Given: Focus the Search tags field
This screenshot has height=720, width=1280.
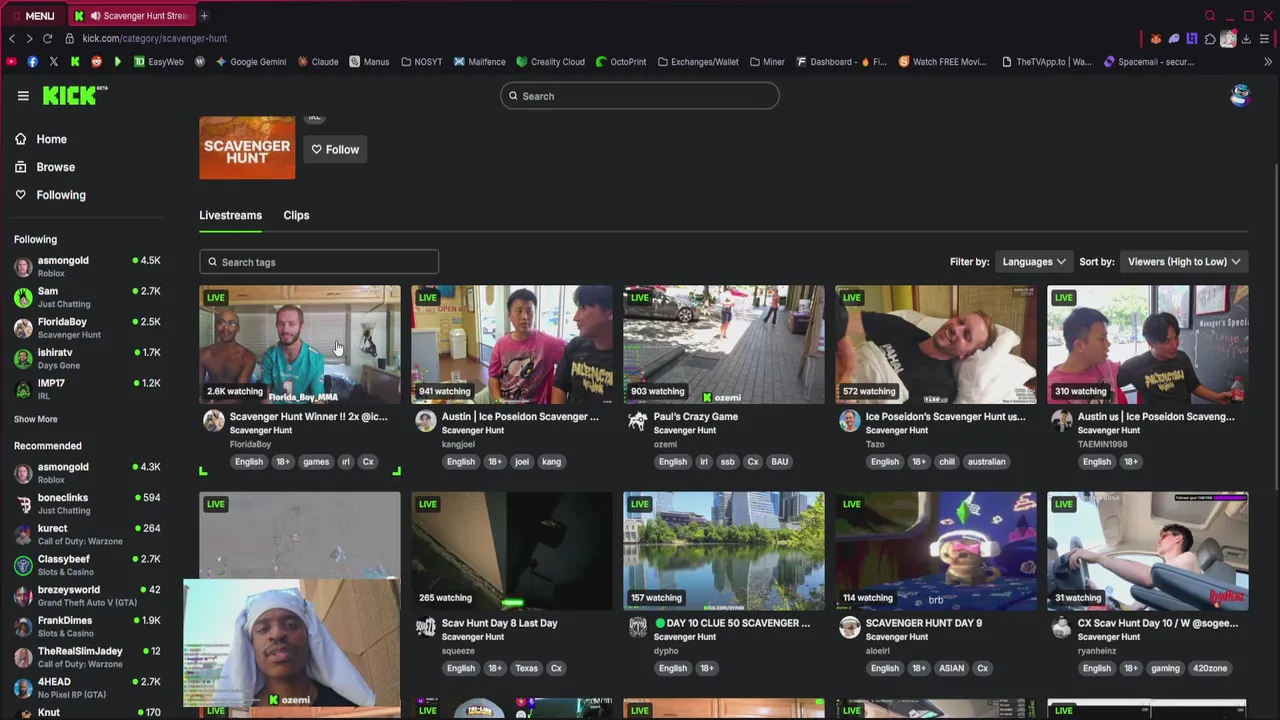Looking at the screenshot, I should [319, 262].
